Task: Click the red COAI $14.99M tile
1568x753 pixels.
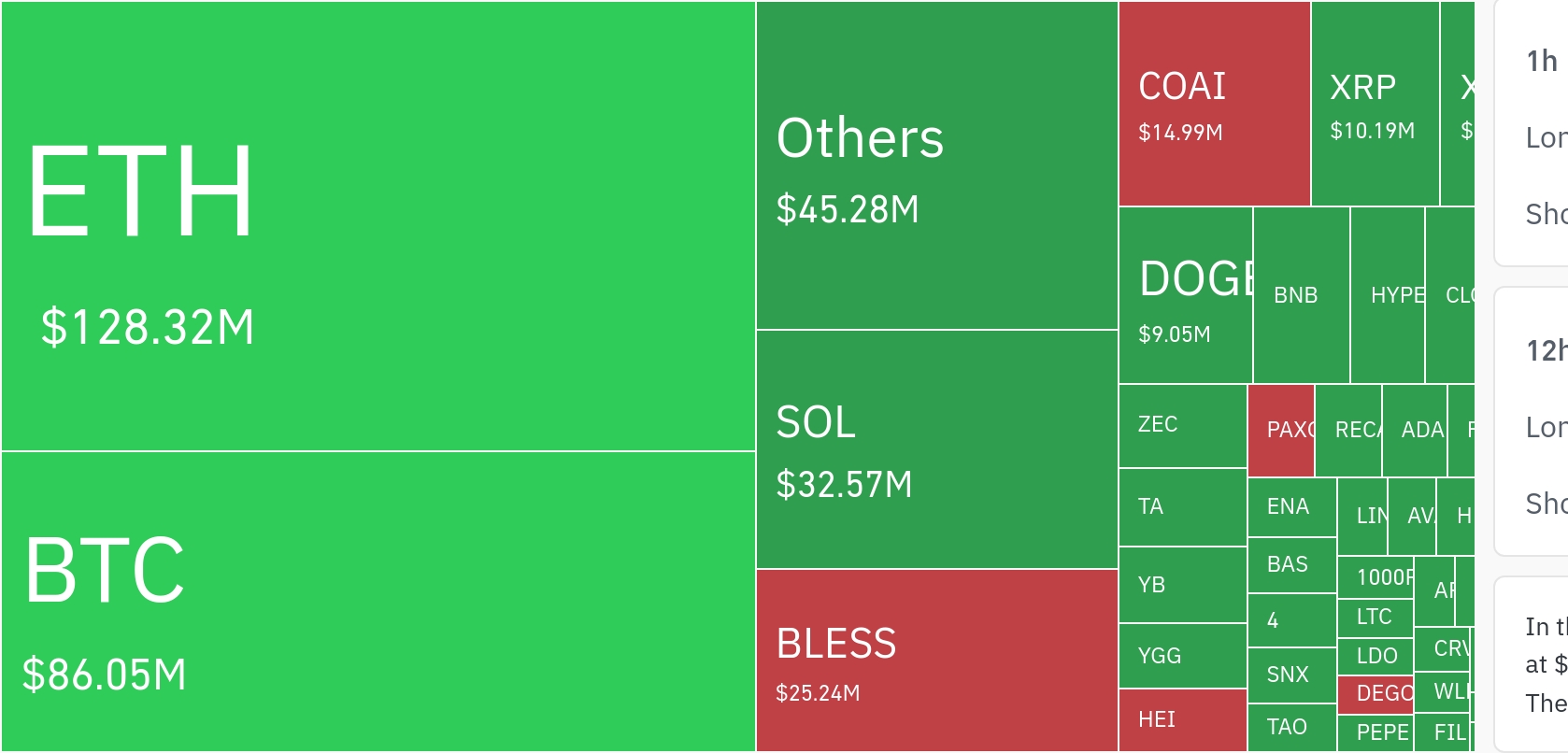Action: click(1214, 104)
